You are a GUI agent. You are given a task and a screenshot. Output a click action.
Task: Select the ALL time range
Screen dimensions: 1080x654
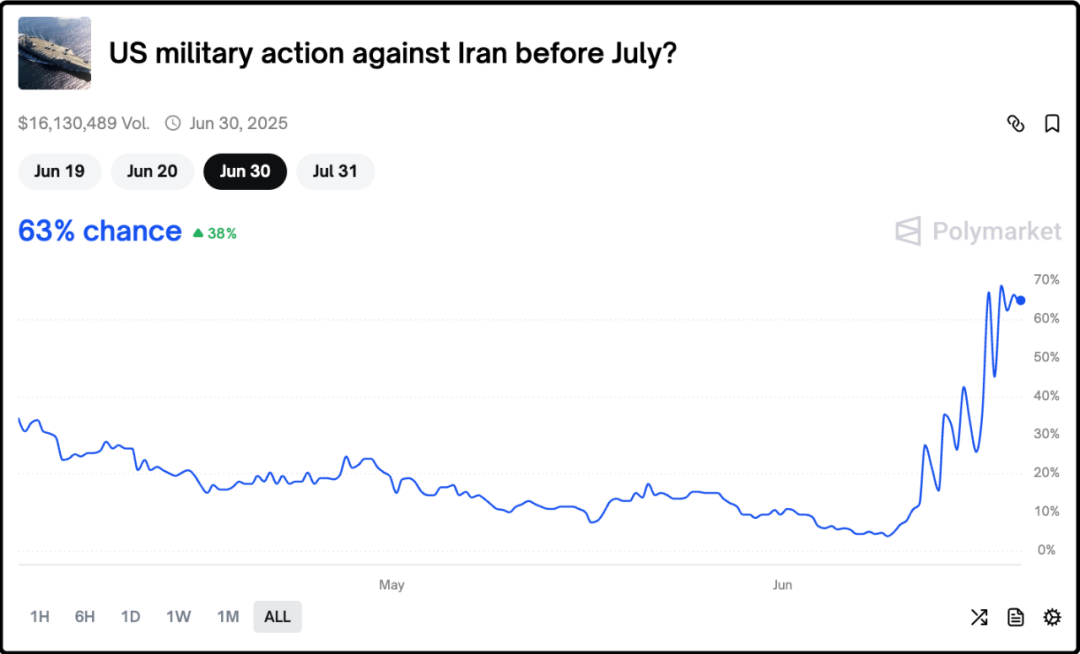click(277, 616)
